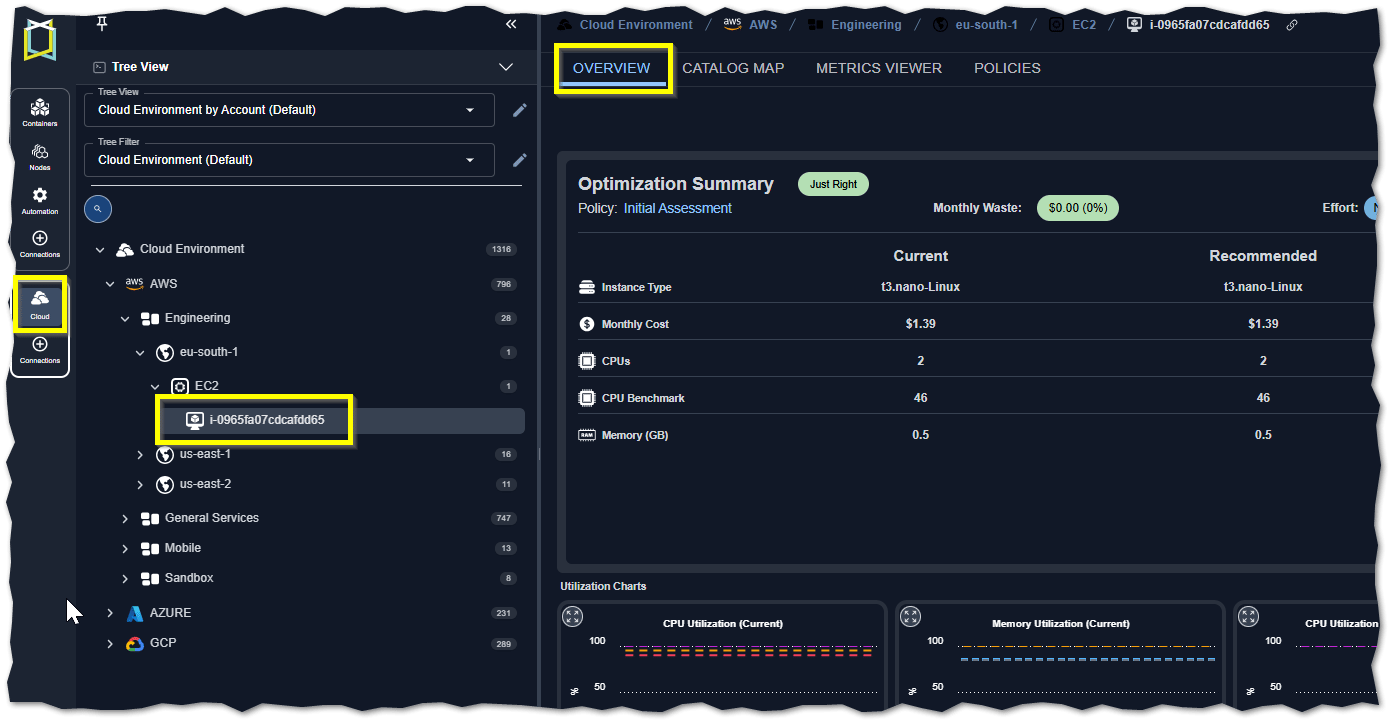Click the $0.00 (0%) monthly waste badge
The width and height of the screenshot is (1391, 722).
(x=1078, y=208)
